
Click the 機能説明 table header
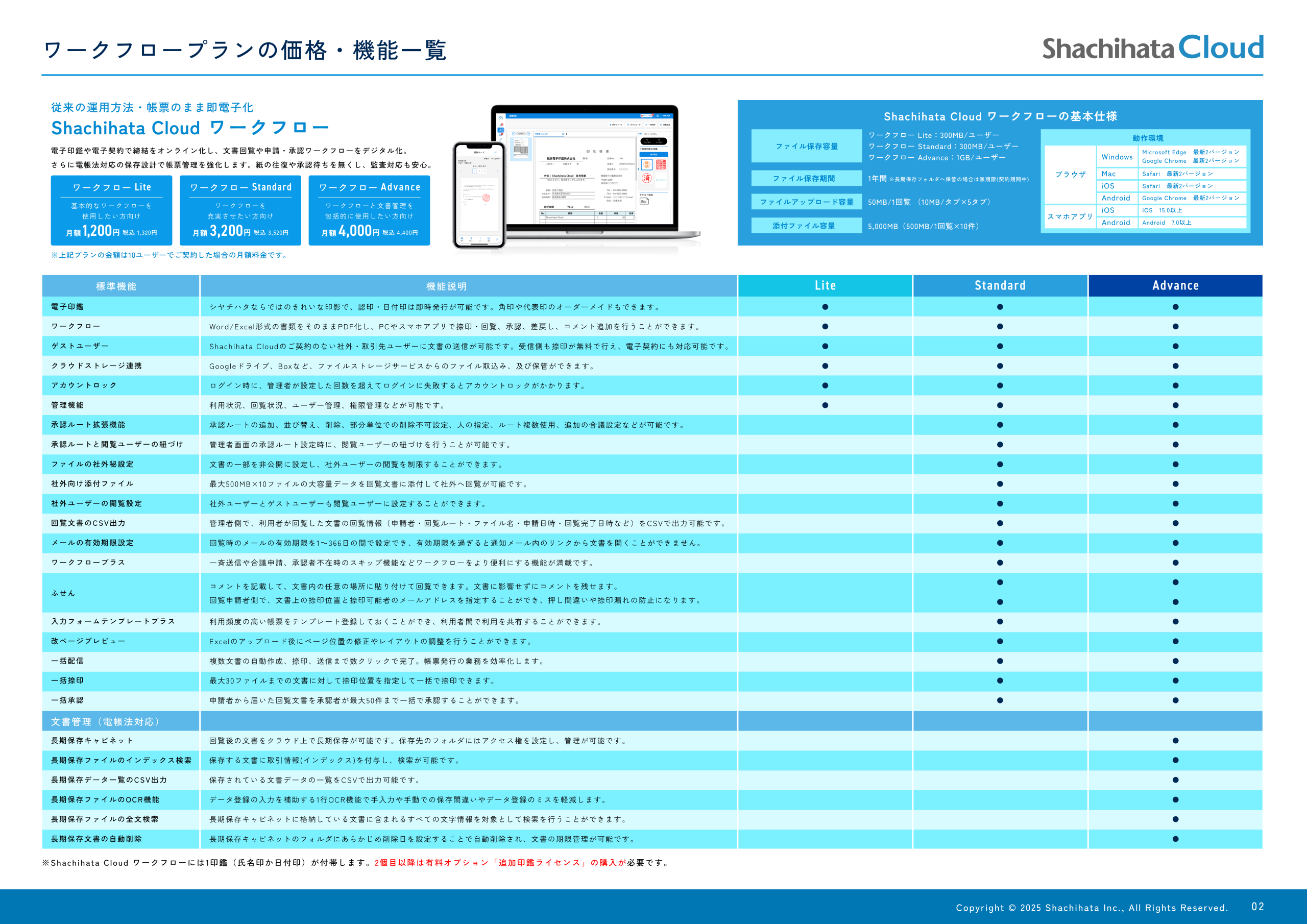pos(446,286)
